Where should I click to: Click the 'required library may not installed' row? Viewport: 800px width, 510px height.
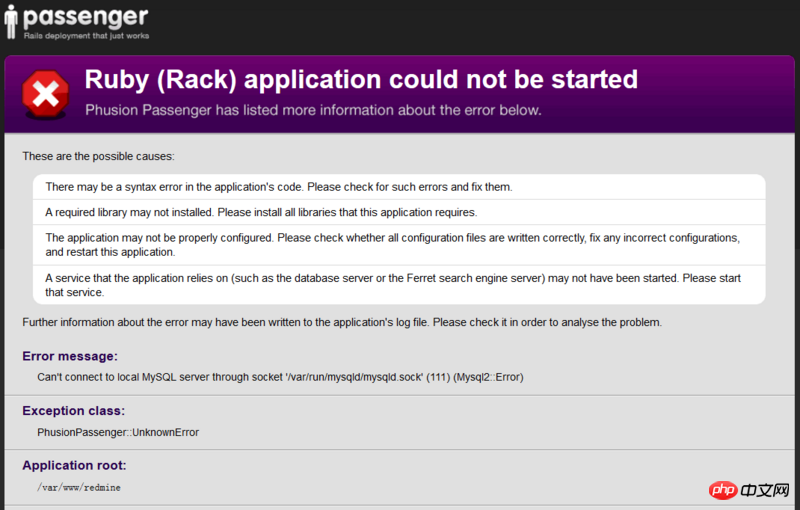399,212
